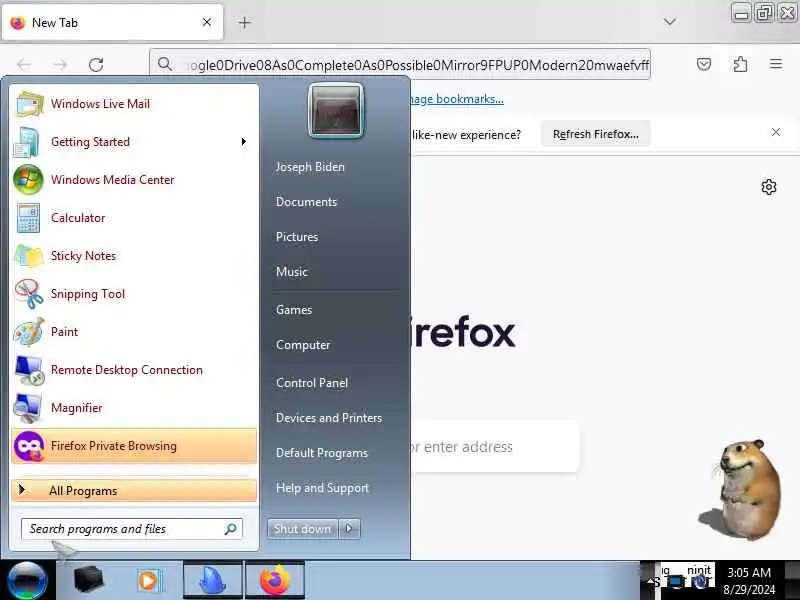Open Firefox Private Browsing mask icon
Viewport: 800px width, 600px height.
tap(29, 446)
